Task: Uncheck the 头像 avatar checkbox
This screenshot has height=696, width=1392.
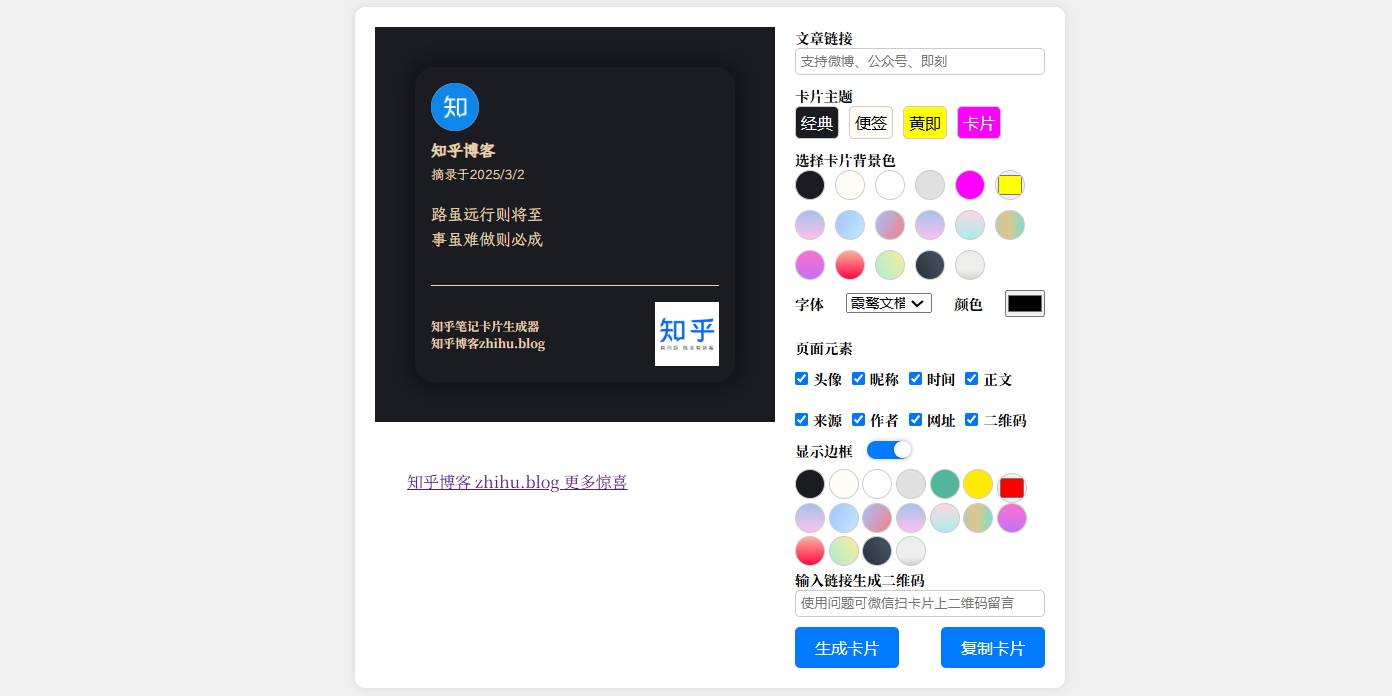Action: tap(801, 379)
